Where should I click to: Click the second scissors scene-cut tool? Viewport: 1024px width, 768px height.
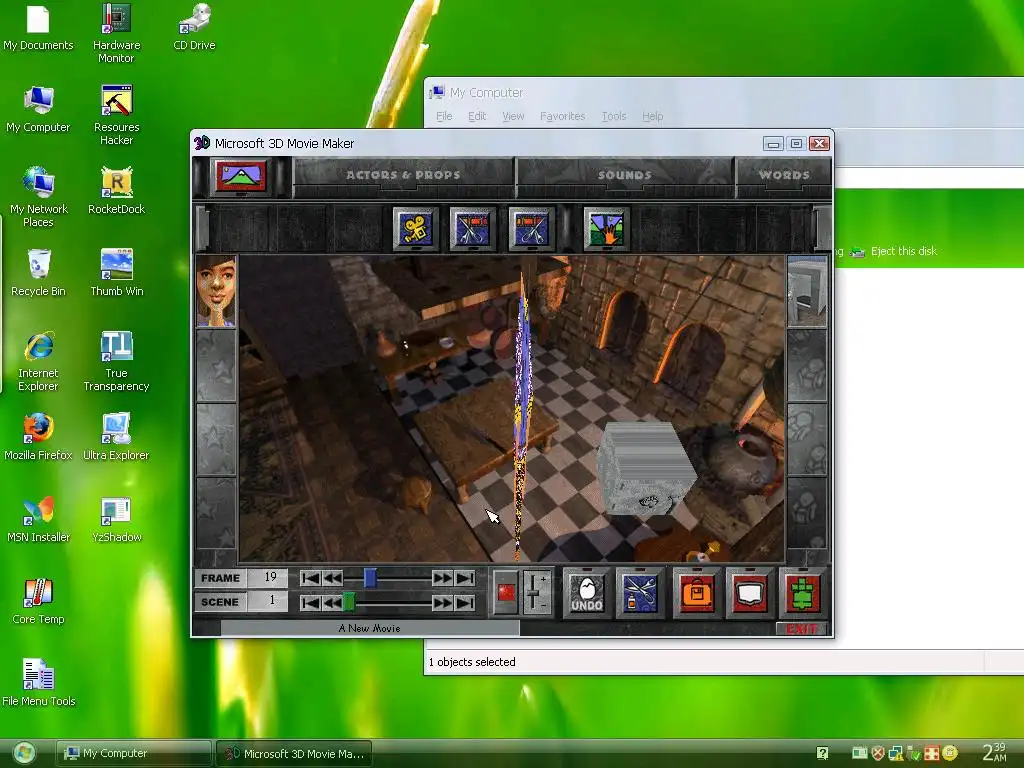coord(531,229)
